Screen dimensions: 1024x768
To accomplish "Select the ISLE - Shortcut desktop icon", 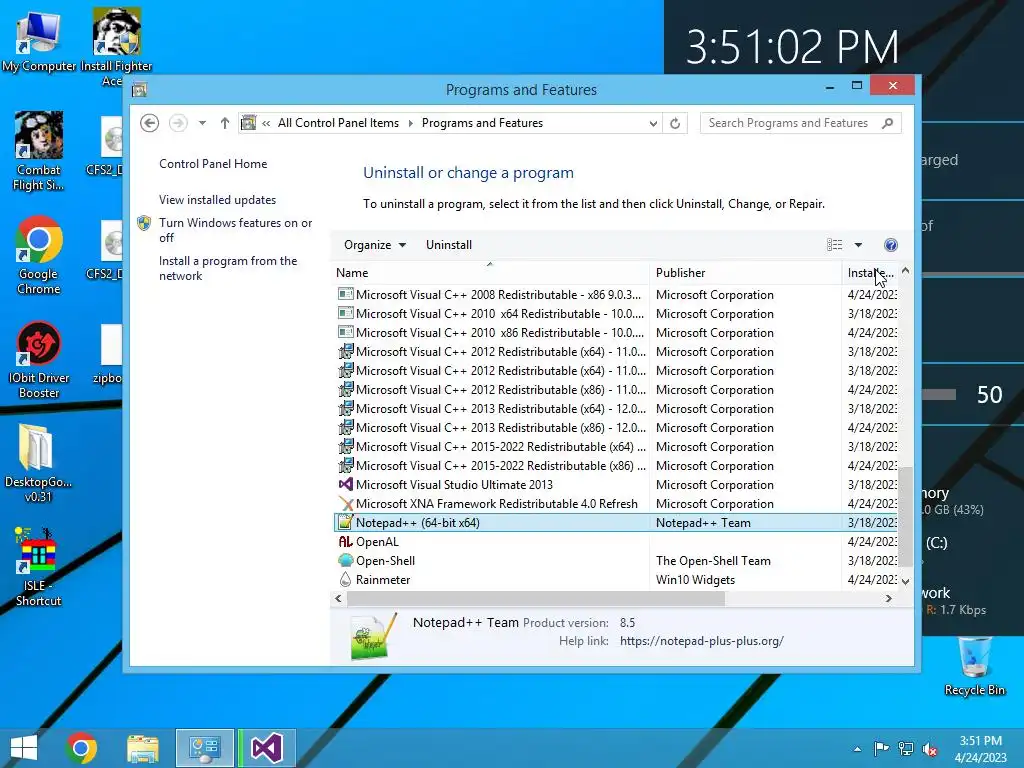I will point(38,567).
